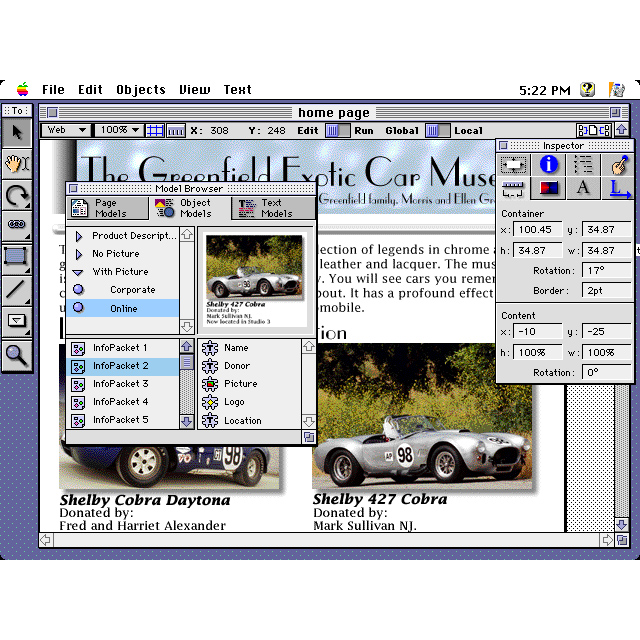Select the Donor attribute row
Image resolution: width=640 pixels, height=640 pixels.
click(x=250, y=366)
